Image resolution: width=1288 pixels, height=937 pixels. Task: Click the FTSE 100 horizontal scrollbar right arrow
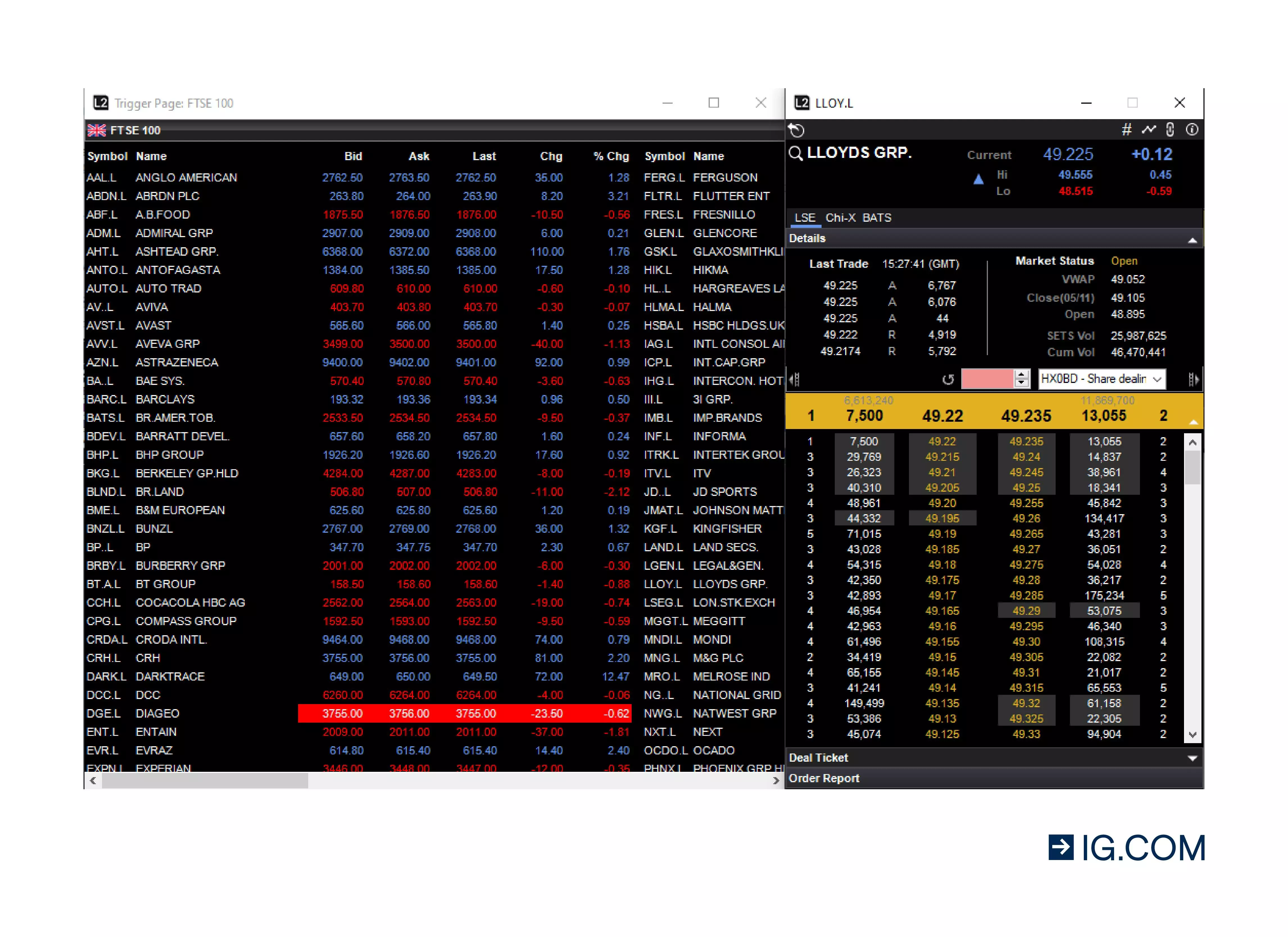pyautogui.click(x=776, y=781)
